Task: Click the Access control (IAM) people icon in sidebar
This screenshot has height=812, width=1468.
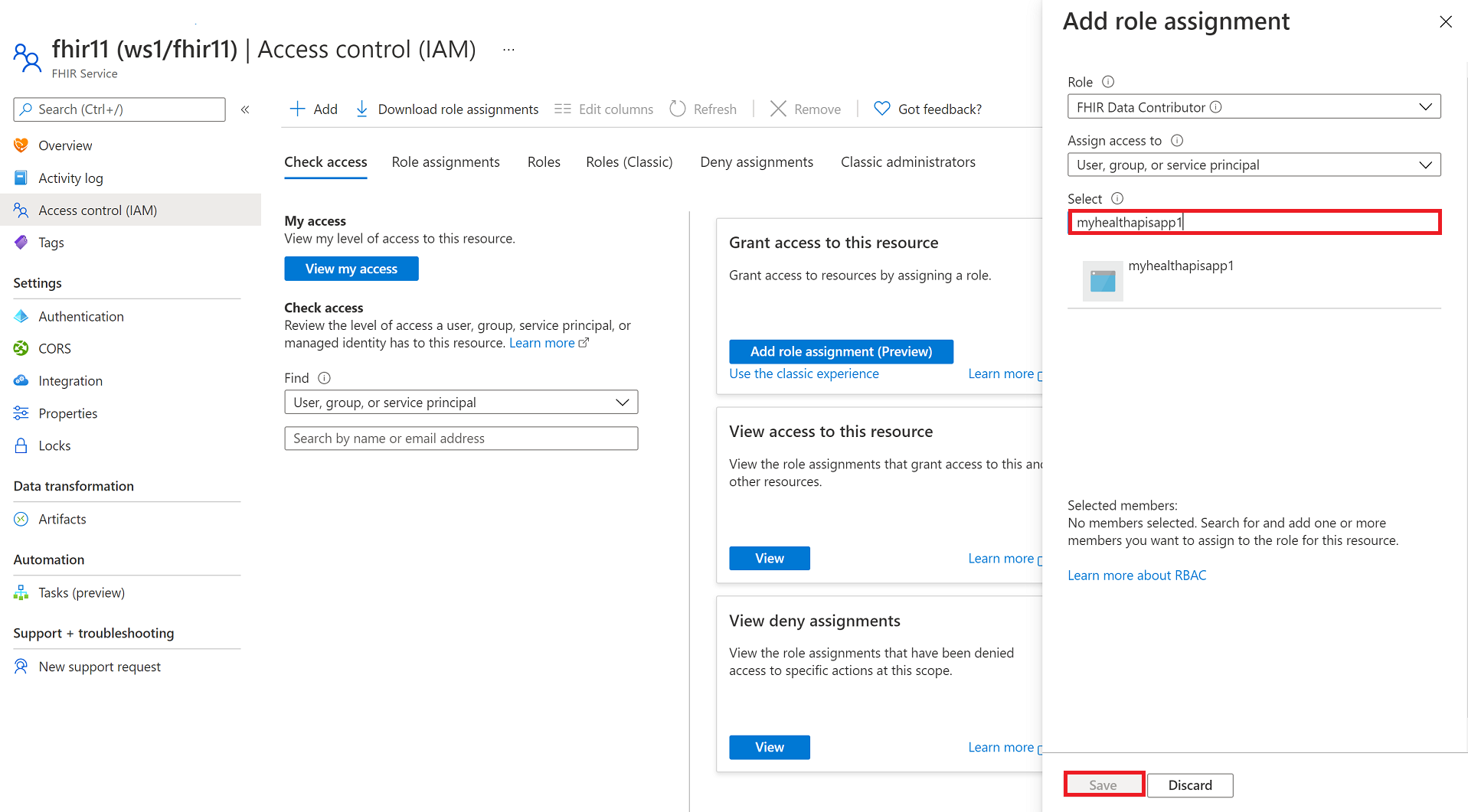Action: point(21,210)
